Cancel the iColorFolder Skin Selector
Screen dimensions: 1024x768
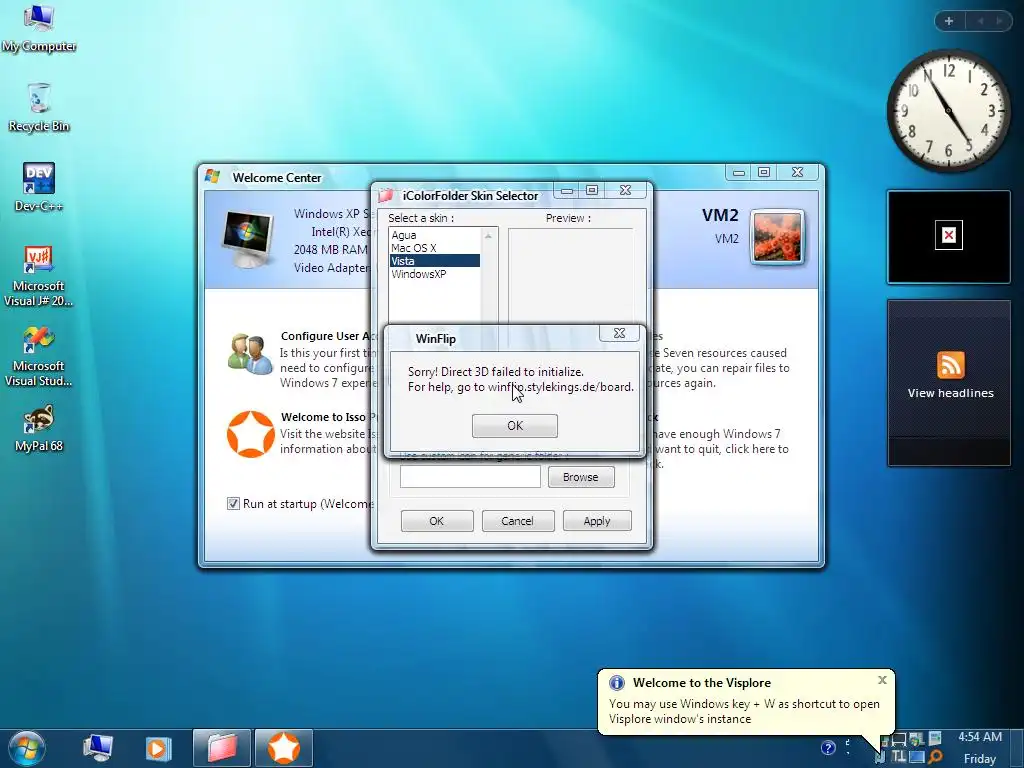[x=517, y=521]
